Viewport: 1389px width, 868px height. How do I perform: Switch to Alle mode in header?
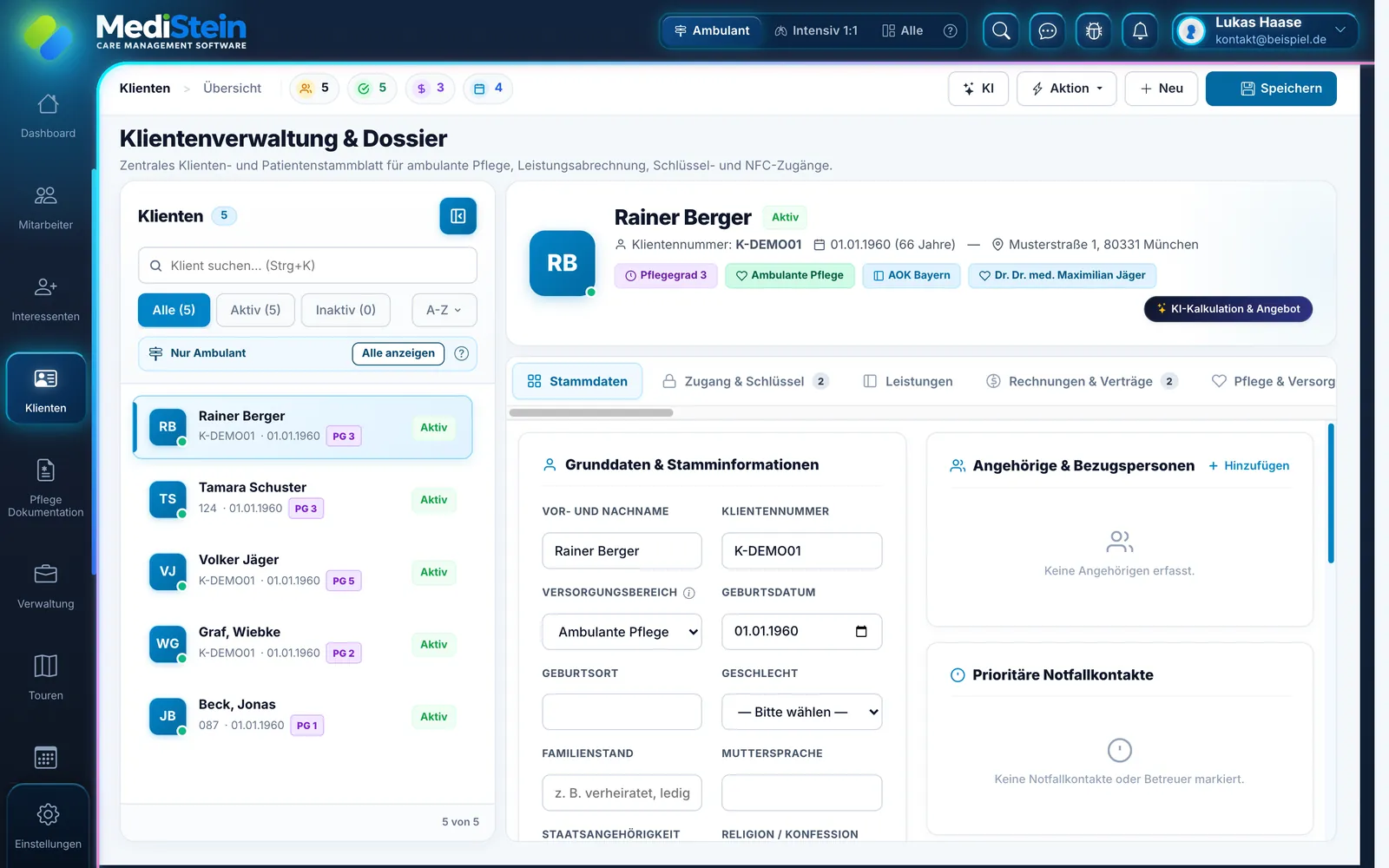903,30
